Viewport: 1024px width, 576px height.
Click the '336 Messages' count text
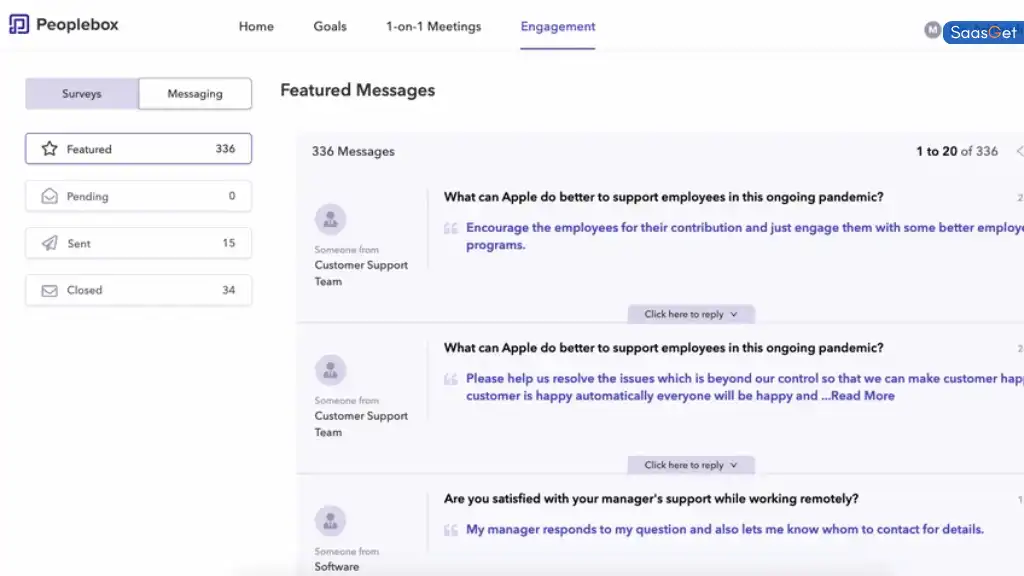(x=353, y=152)
